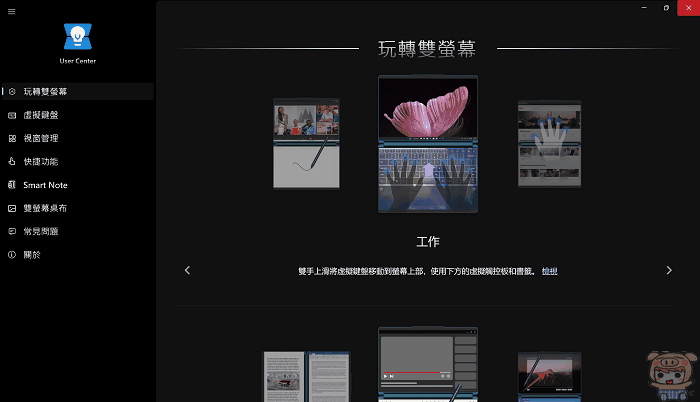Image resolution: width=700 pixels, height=402 pixels.
Task: Open the hamburger navigation menu
Action: [x=11, y=9]
